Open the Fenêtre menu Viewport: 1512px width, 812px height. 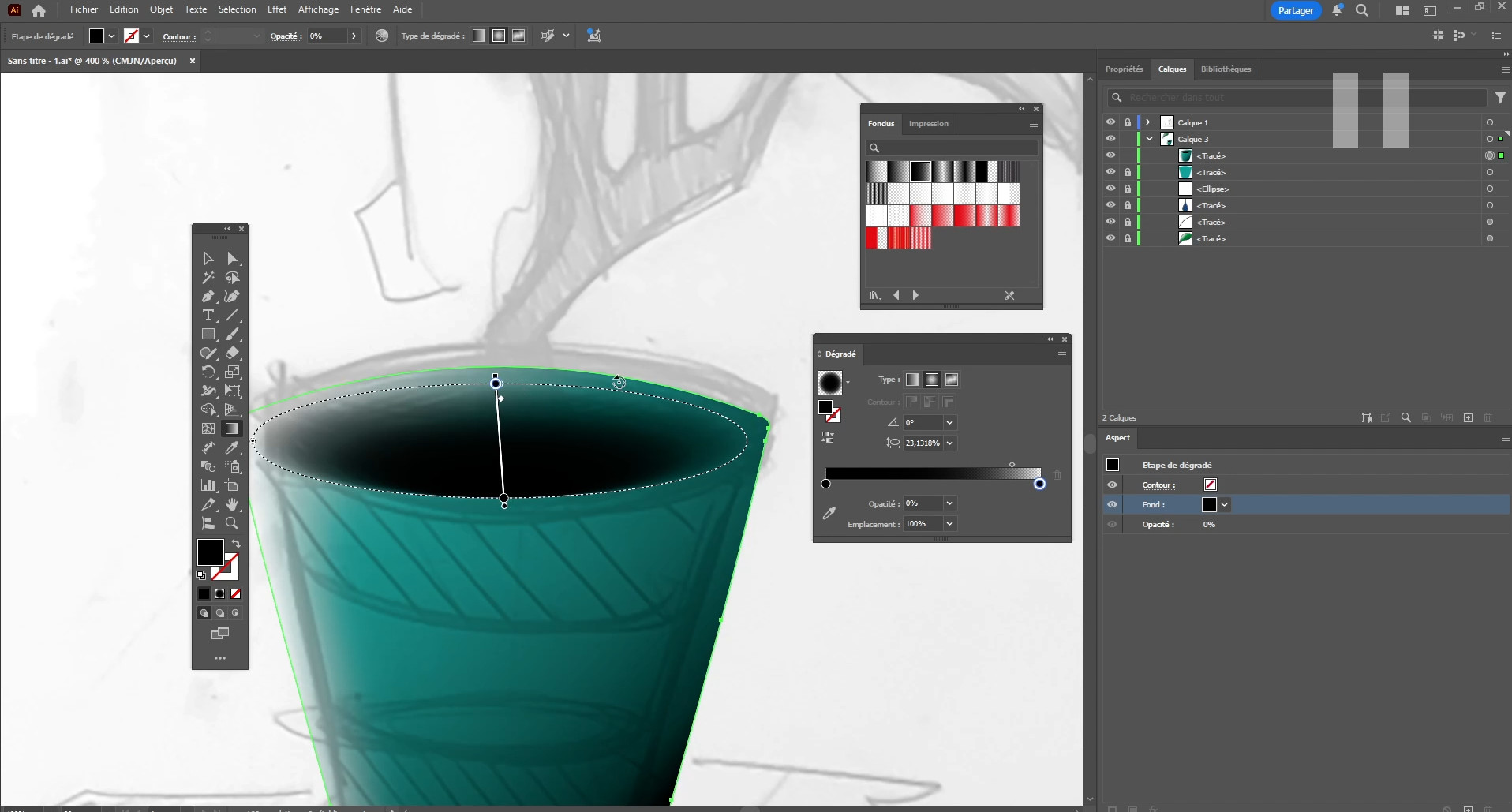pos(365,9)
